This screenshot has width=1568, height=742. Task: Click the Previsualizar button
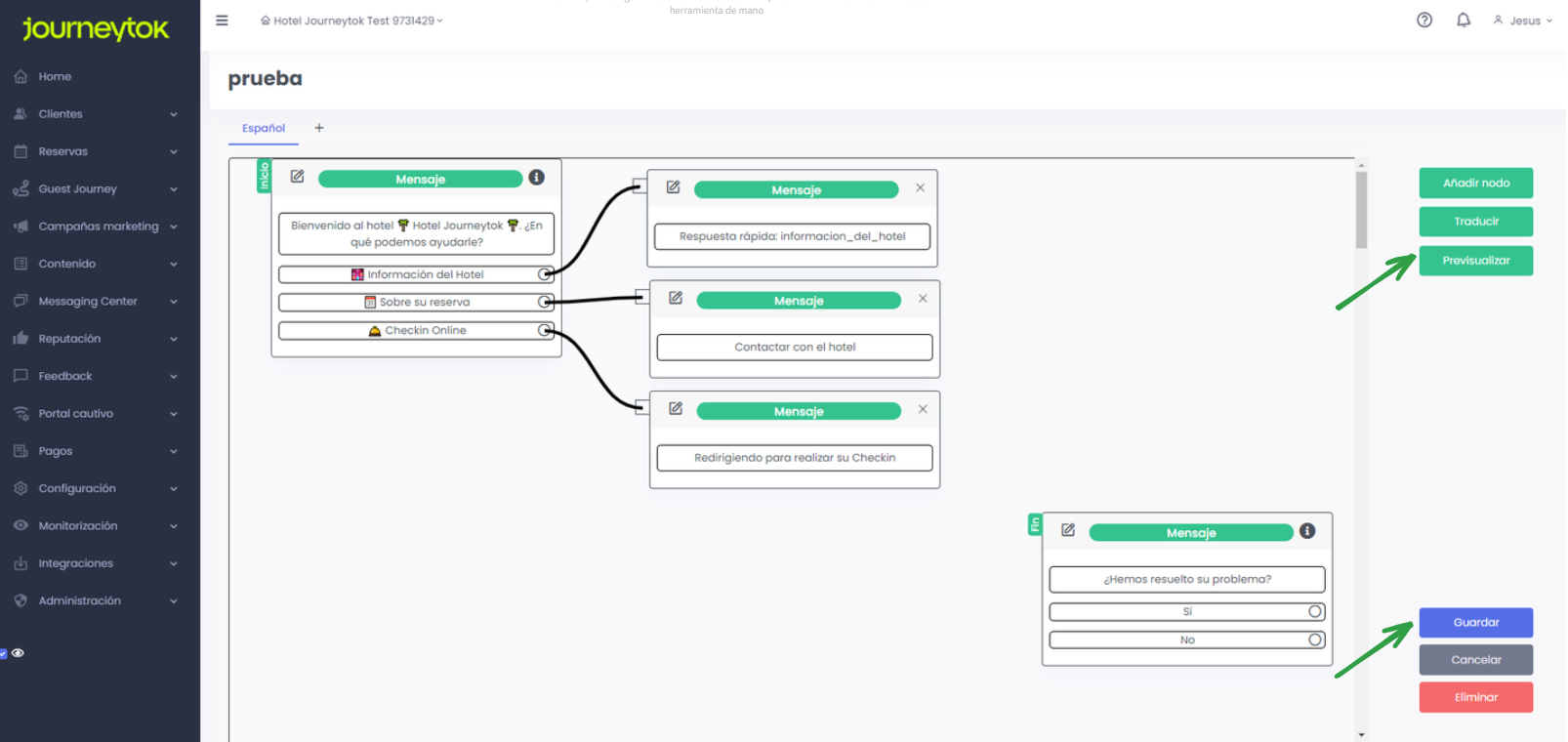1475,261
